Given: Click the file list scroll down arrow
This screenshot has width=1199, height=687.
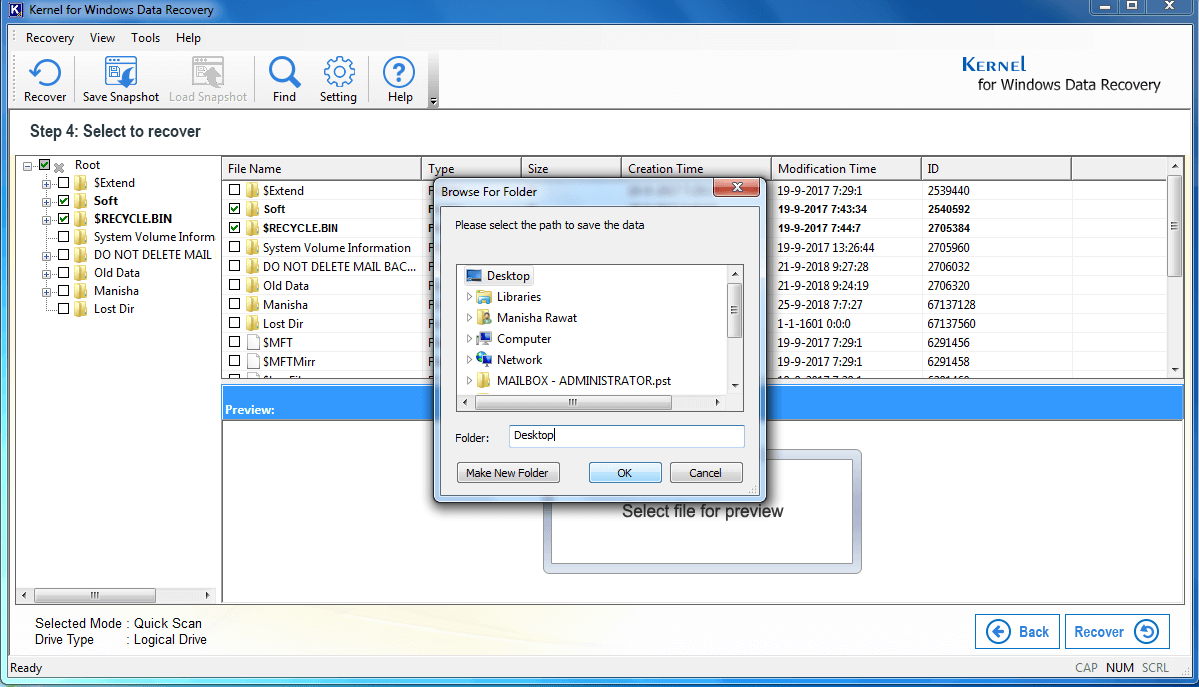Looking at the screenshot, I should click(1175, 370).
